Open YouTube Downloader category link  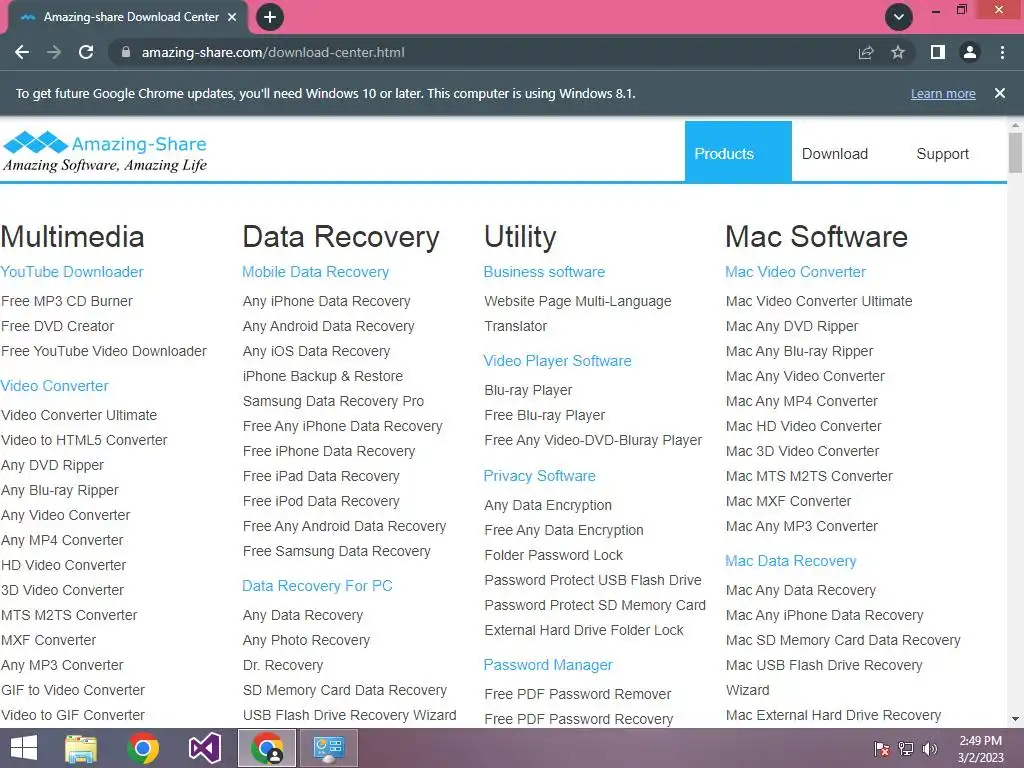72,272
